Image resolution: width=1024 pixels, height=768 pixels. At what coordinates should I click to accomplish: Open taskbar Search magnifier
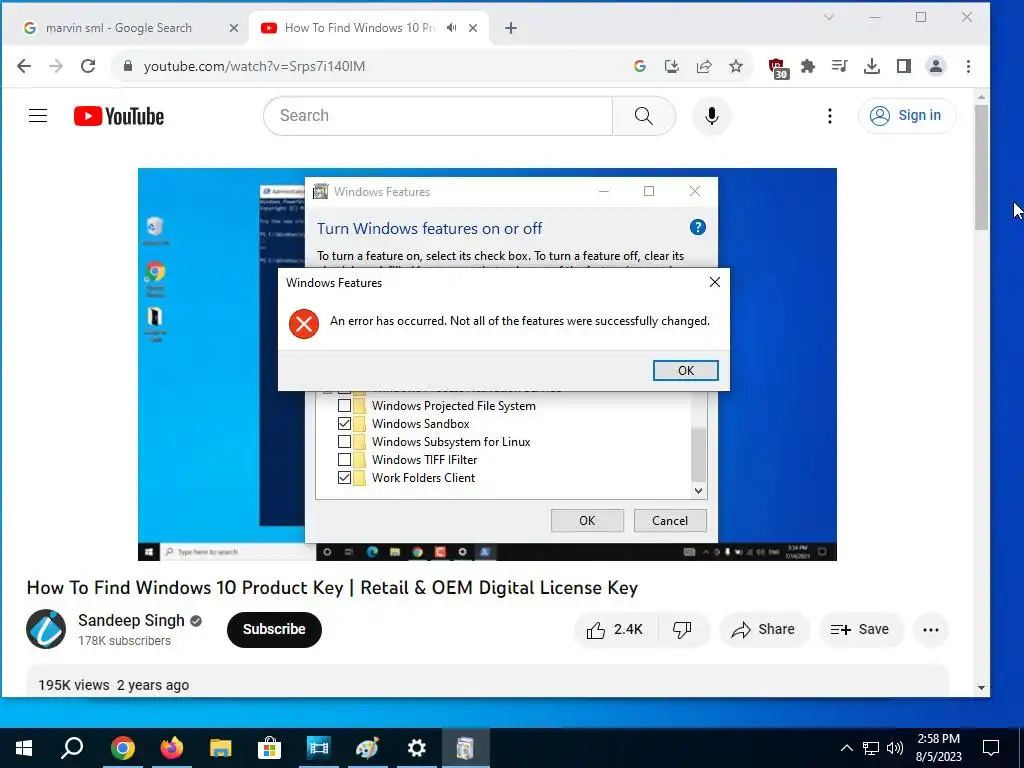[72, 748]
